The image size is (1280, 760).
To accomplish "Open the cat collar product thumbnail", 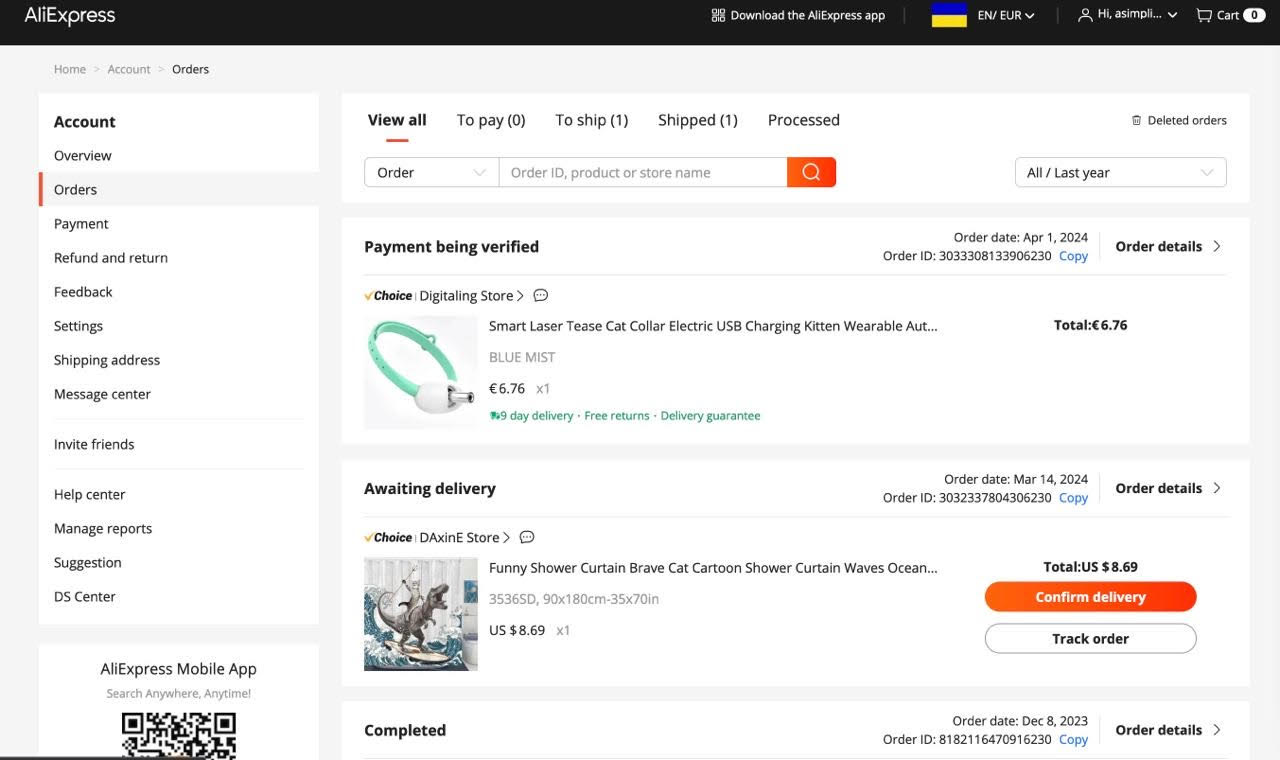I will (x=421, y=373).
